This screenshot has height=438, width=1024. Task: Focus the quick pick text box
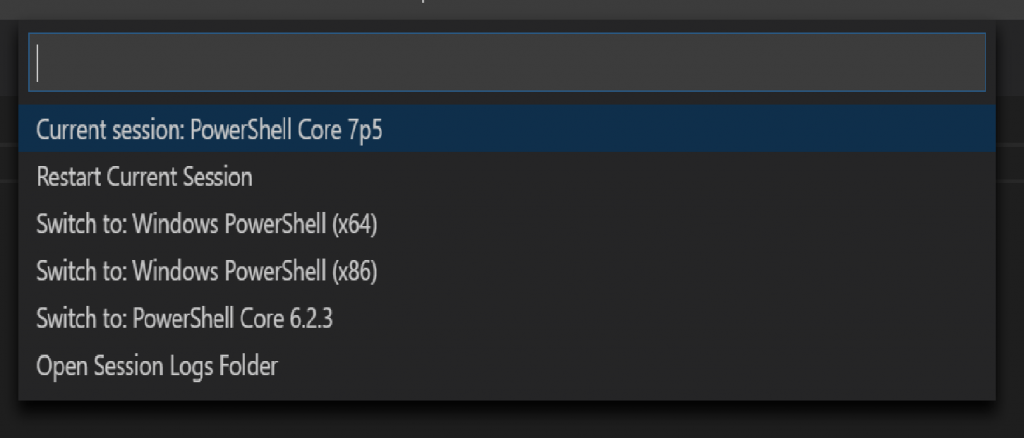[x=507, y=62]
